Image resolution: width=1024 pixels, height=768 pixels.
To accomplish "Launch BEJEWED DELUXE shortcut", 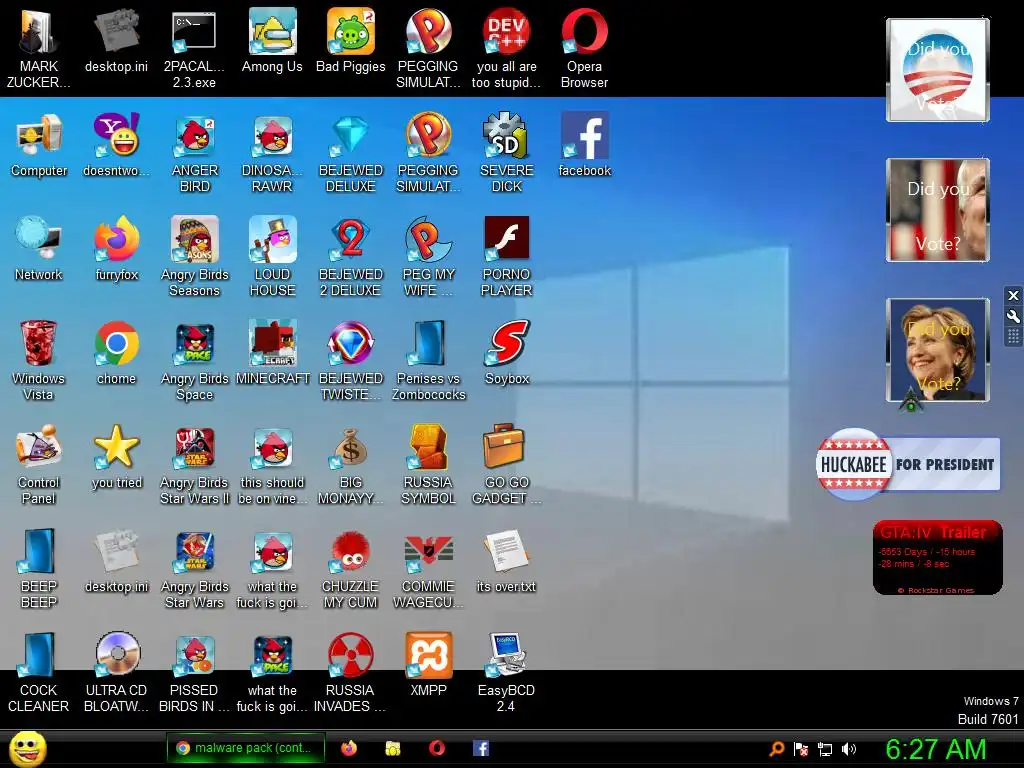I will (x=351, y=152).
